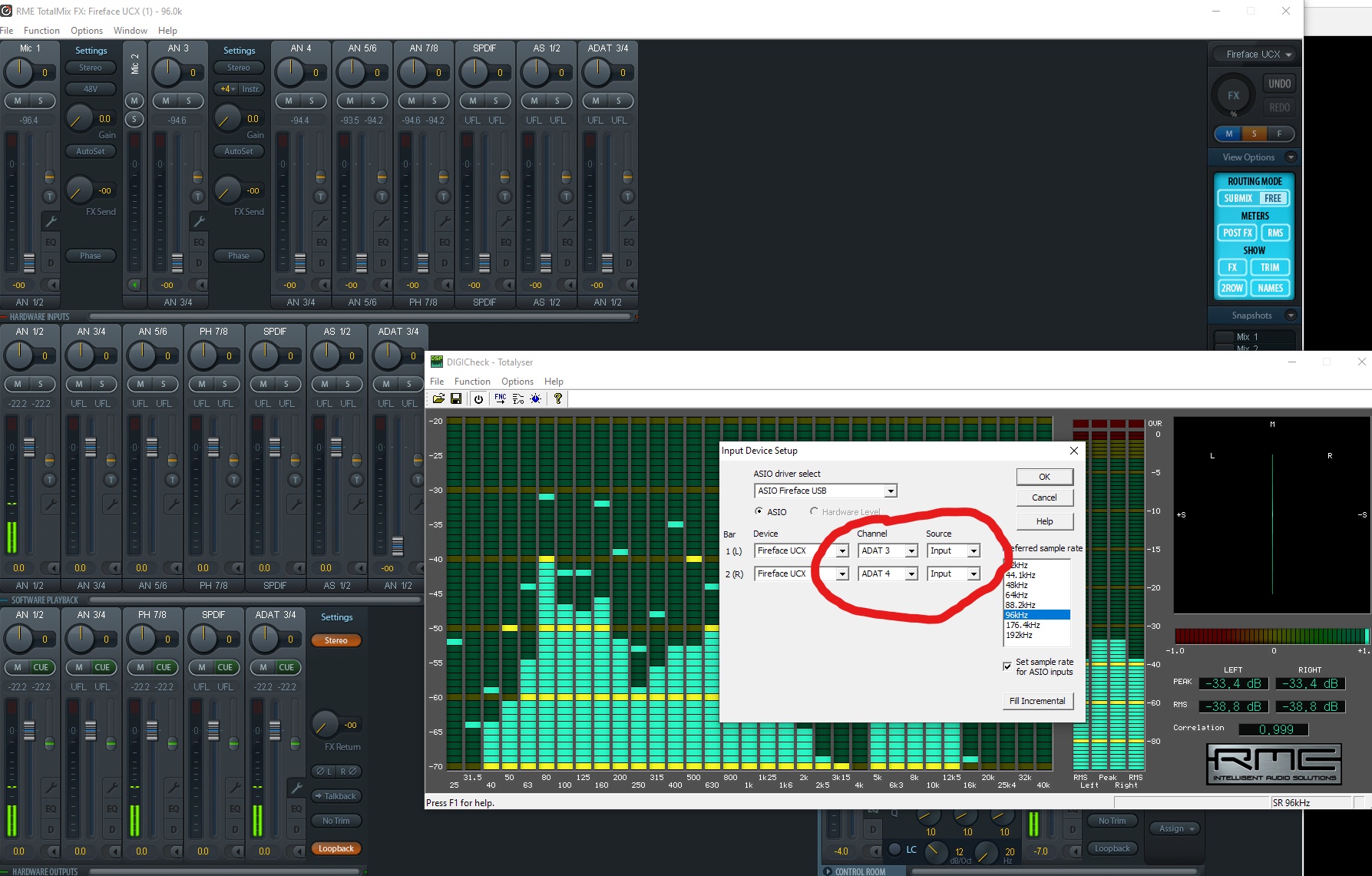Mute the Mic 1 input channel
This screenshot has width=1372, height=876.
click(x=17, y=101)
